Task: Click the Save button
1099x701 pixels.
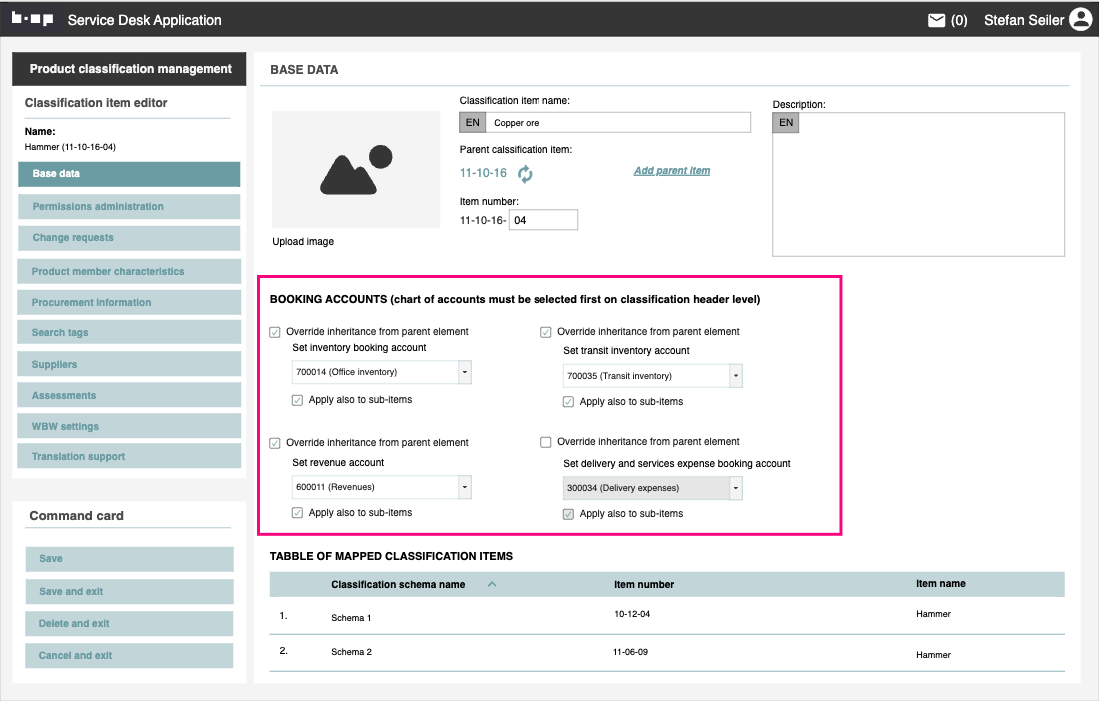Action: coord(129,559)
